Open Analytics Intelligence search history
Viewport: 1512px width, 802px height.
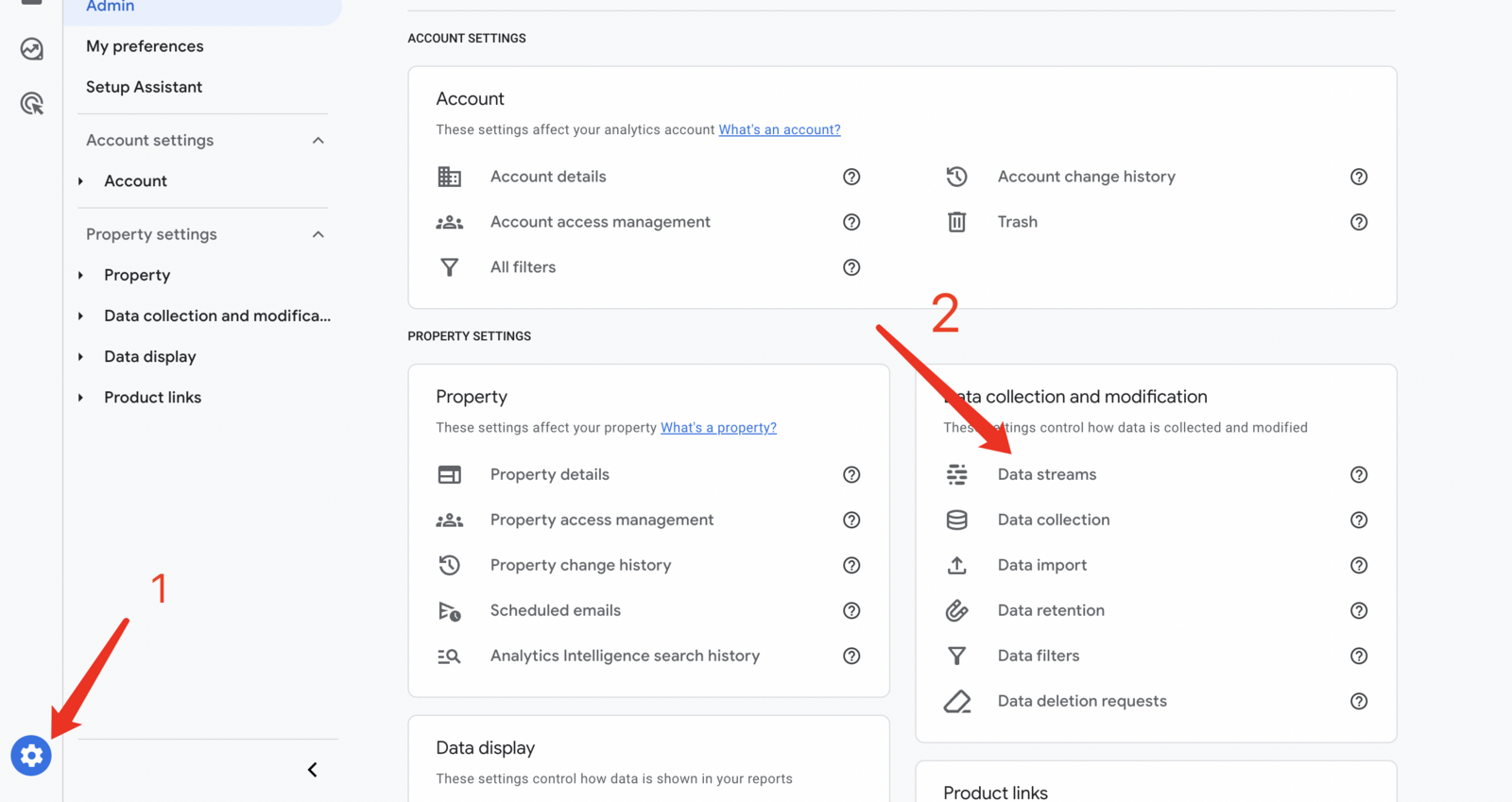(x=624, y=656)
